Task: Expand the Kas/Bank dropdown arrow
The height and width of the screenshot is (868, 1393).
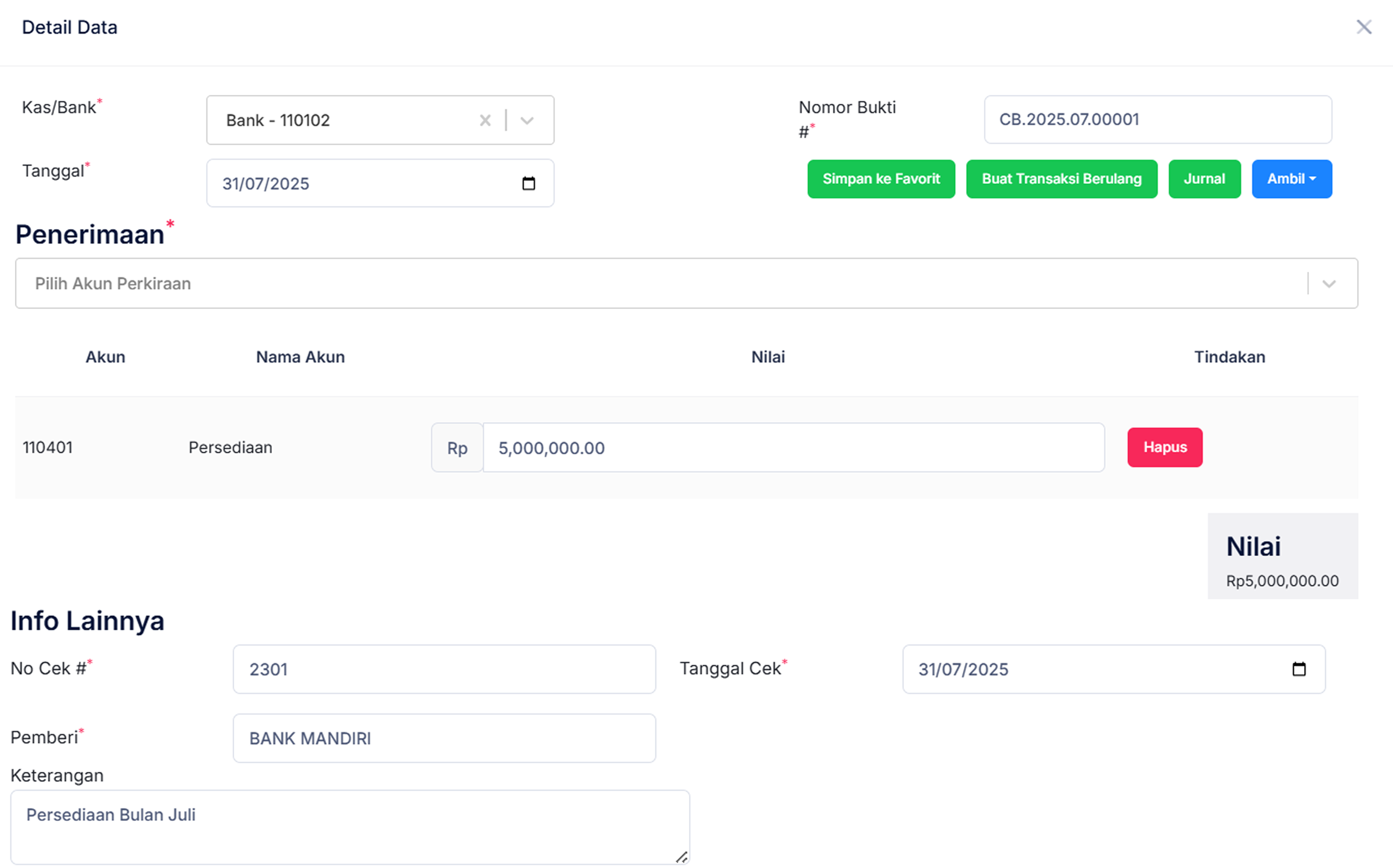Action: [x=526, y=120]
